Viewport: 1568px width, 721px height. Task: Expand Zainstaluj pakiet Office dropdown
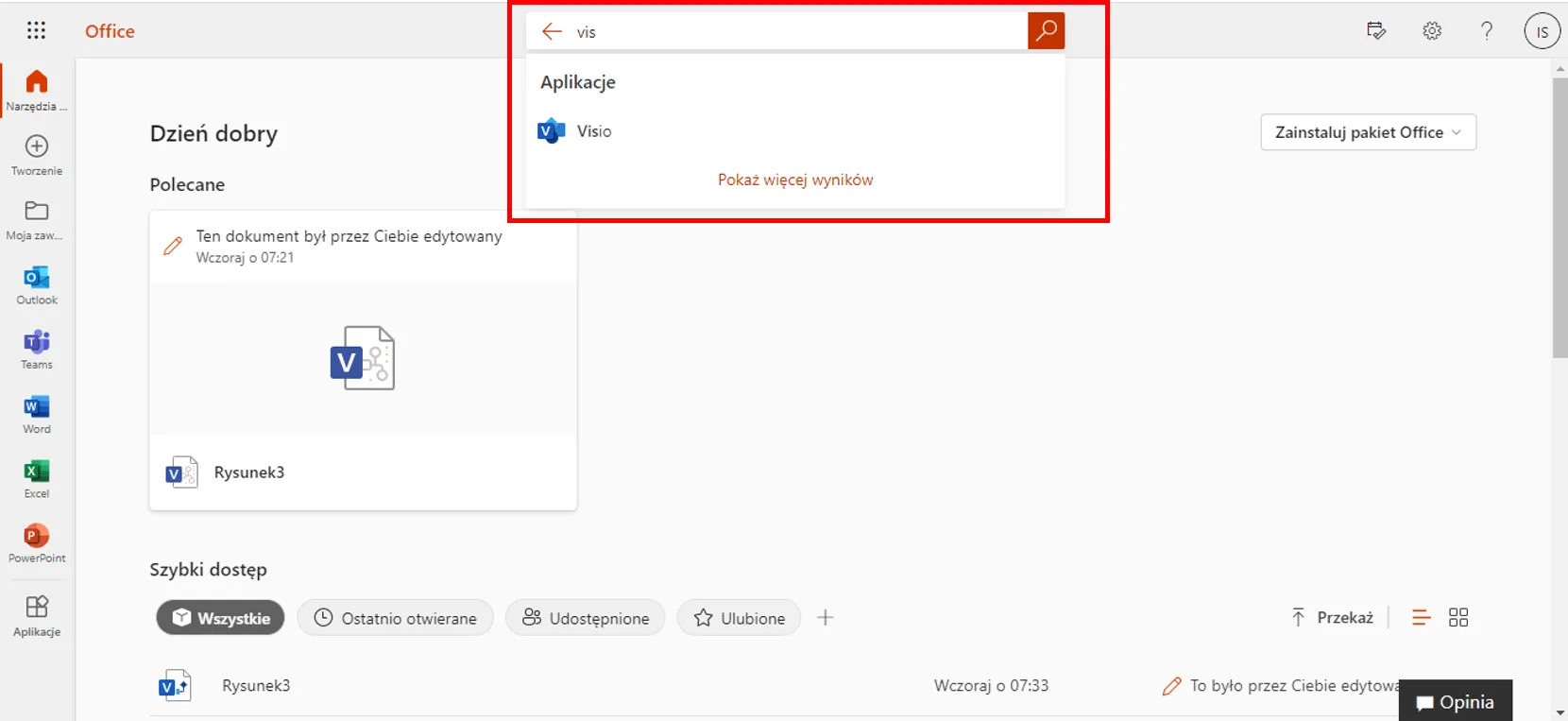(1368, 132)
